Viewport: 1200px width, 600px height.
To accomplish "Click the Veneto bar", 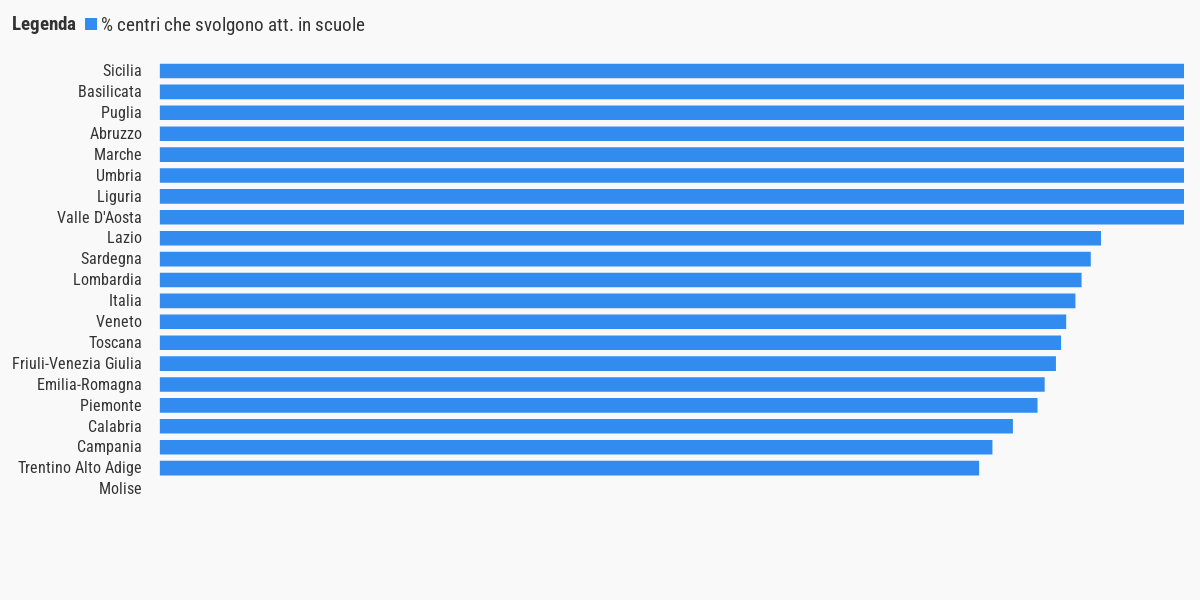I will pyautogui.click(x=613, y=322).
